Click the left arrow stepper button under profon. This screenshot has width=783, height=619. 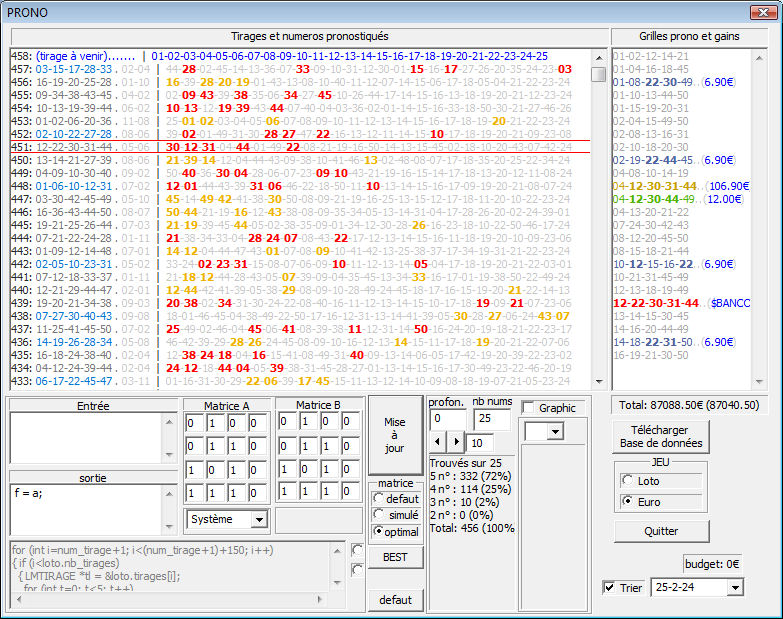click(x=437, y=442)
